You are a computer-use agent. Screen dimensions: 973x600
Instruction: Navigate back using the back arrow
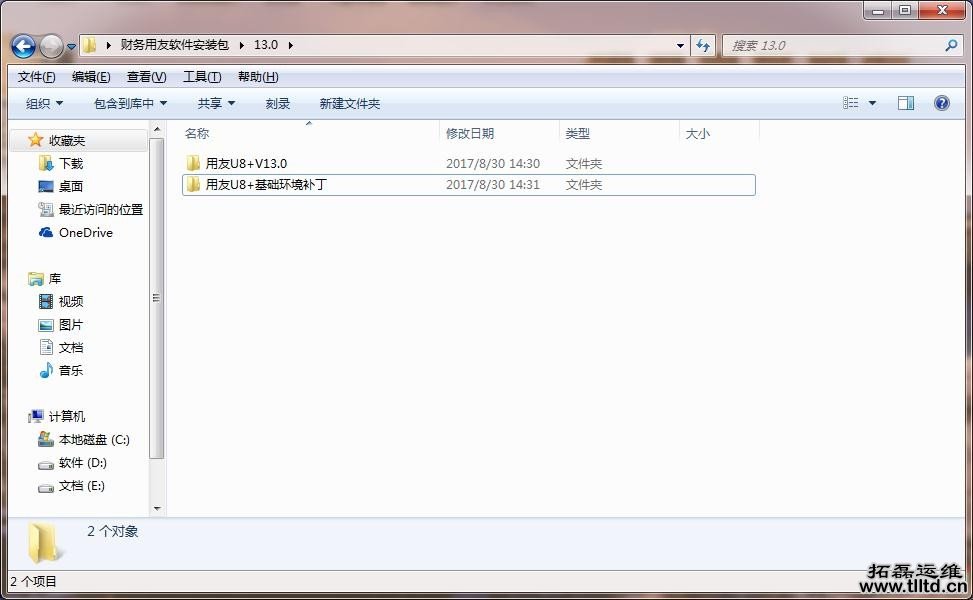click(x=22, y=45)
